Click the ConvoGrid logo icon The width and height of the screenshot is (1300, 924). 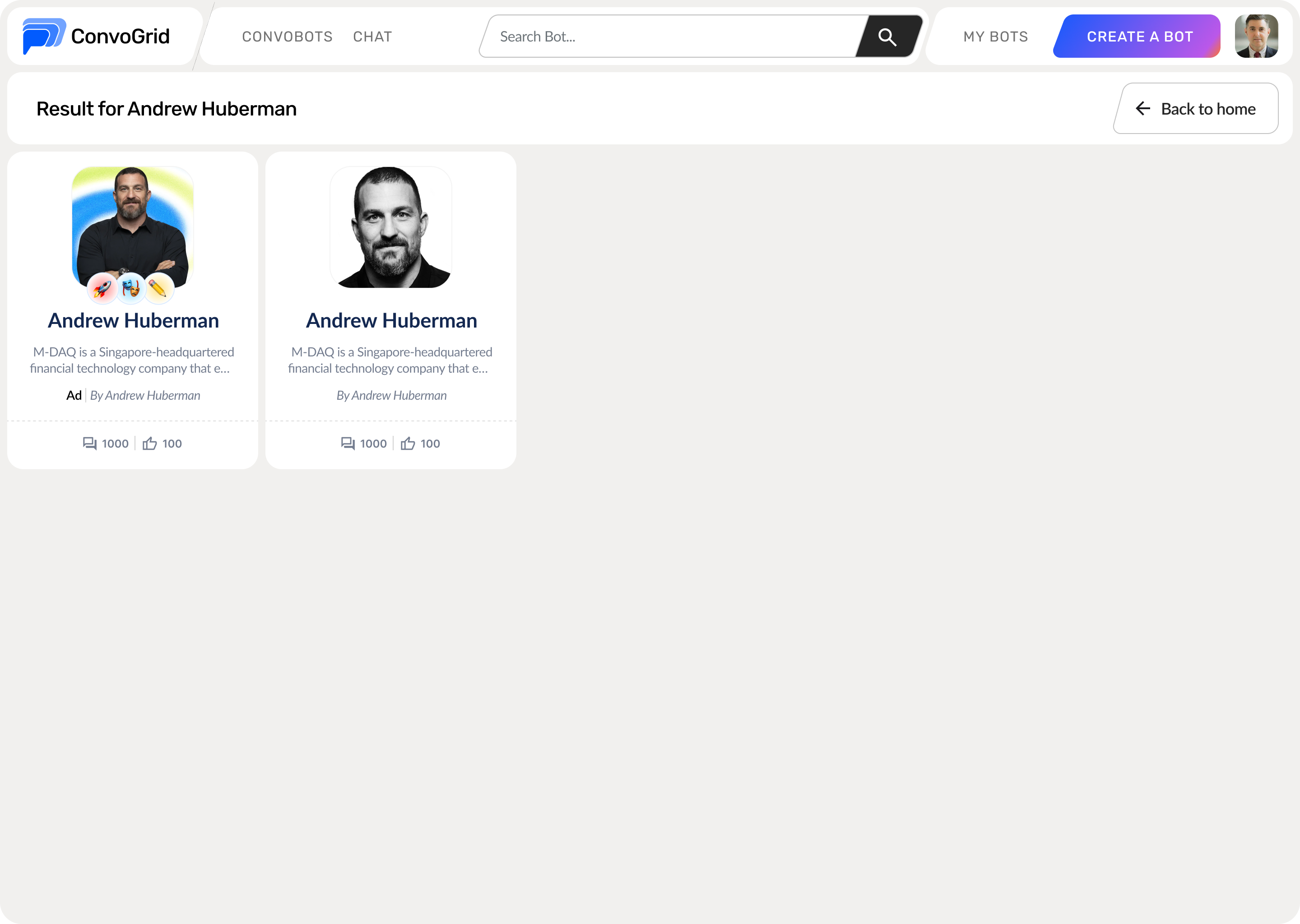(44, 36)
